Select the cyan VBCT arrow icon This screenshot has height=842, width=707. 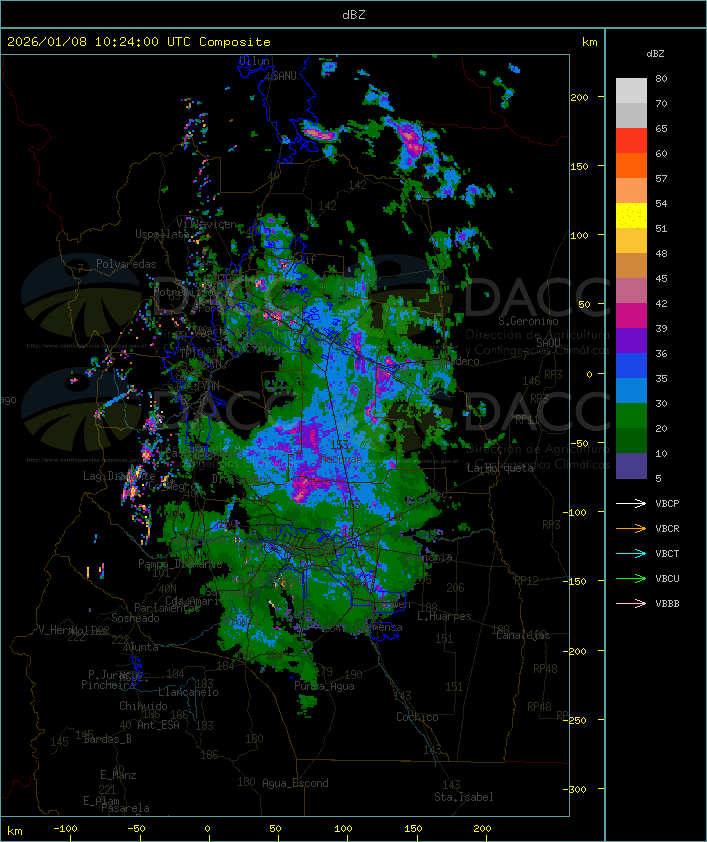631,553
